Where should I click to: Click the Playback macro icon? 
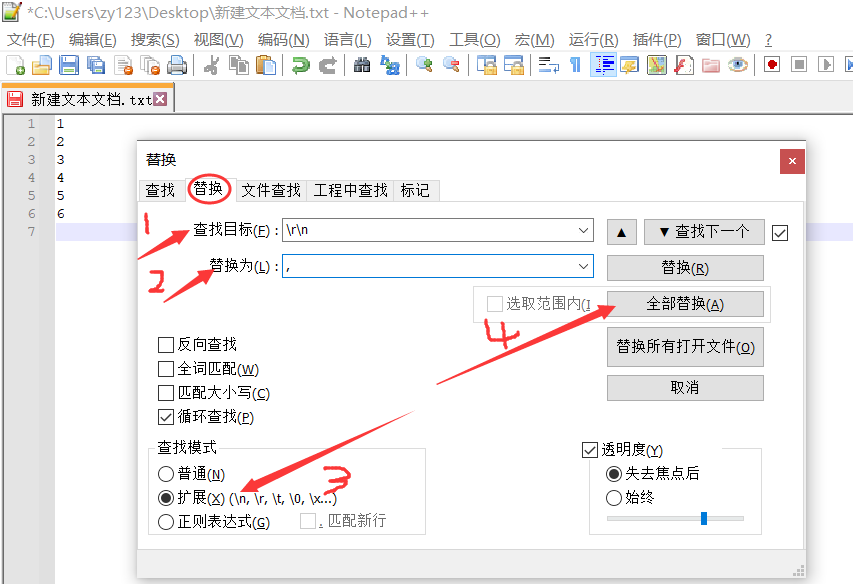coord(826,65)
